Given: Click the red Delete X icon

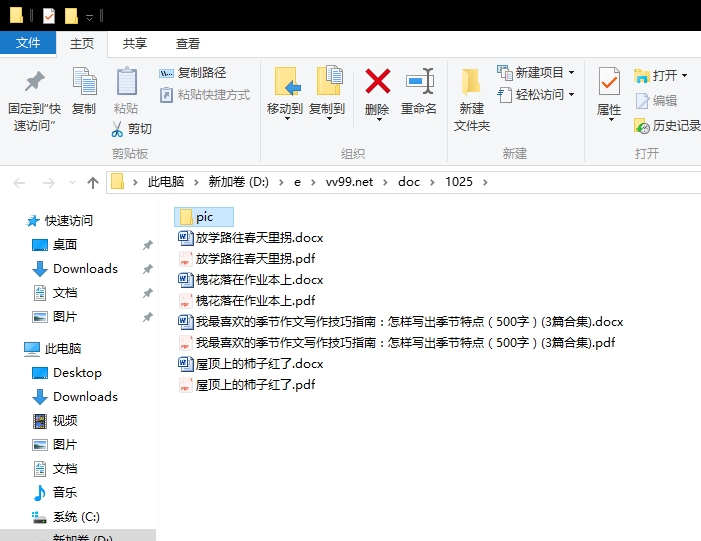Looking at the screenshot, I should (x=377, y=81).
